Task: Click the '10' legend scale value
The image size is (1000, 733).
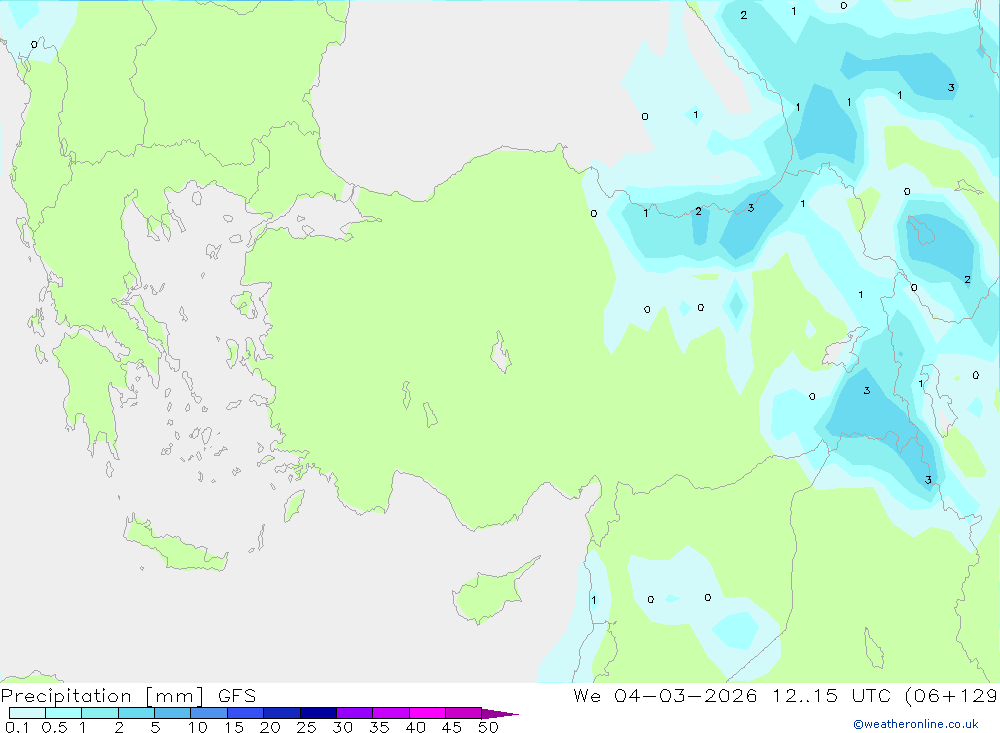Action: 198,727
